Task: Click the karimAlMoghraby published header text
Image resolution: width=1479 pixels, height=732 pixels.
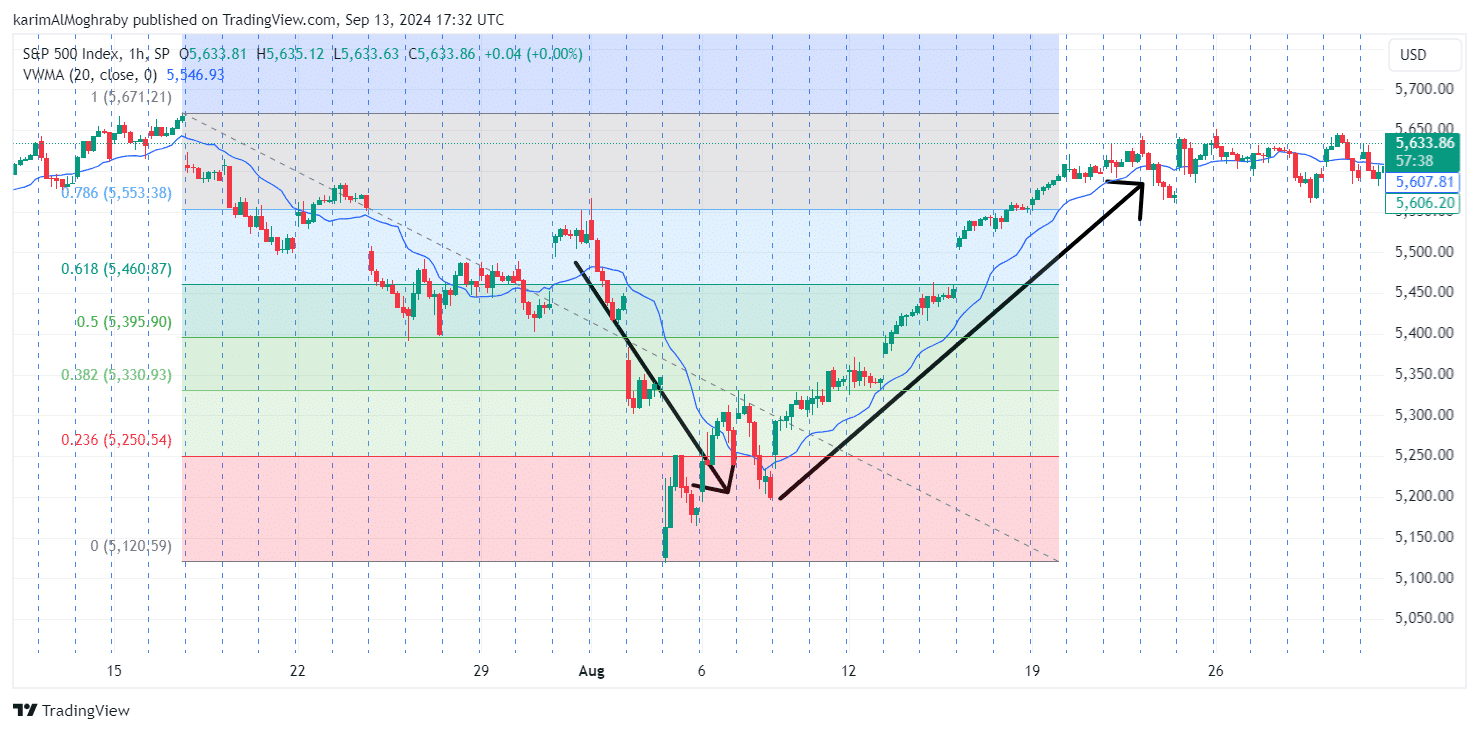Action: coord(259,20)
